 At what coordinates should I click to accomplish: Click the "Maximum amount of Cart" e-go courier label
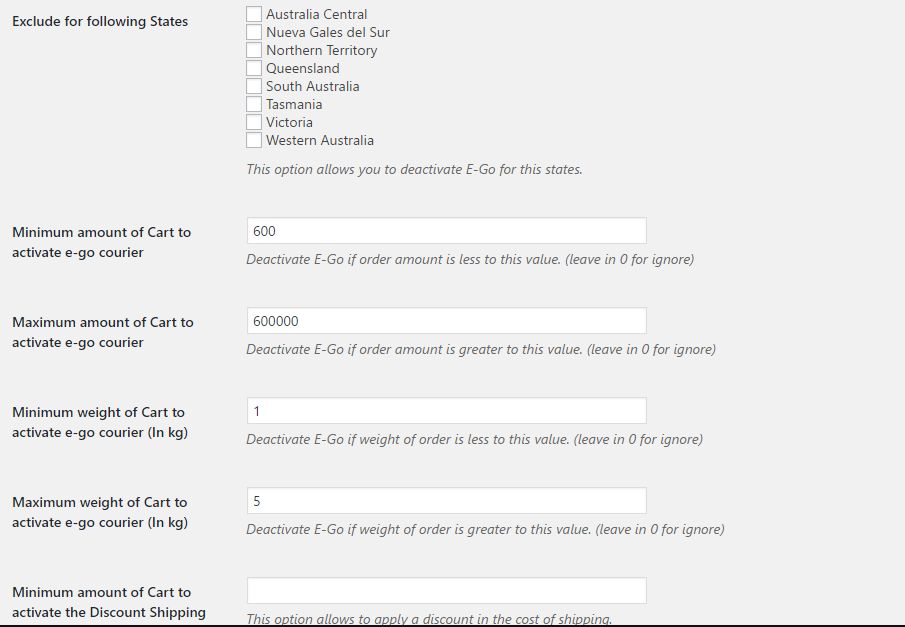pos(102,332)
